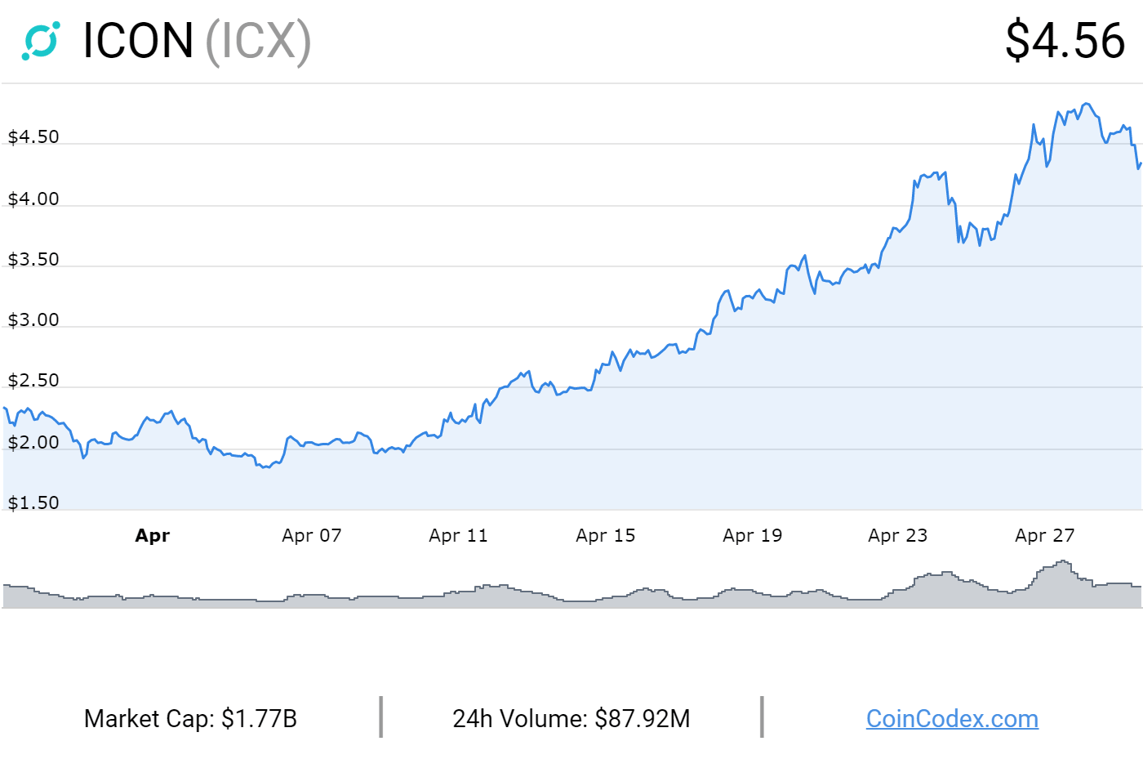Select the Apr 11 date label
Image resolution: width=1143 pixels, height=768 pixels.
(x=458, y=536)
